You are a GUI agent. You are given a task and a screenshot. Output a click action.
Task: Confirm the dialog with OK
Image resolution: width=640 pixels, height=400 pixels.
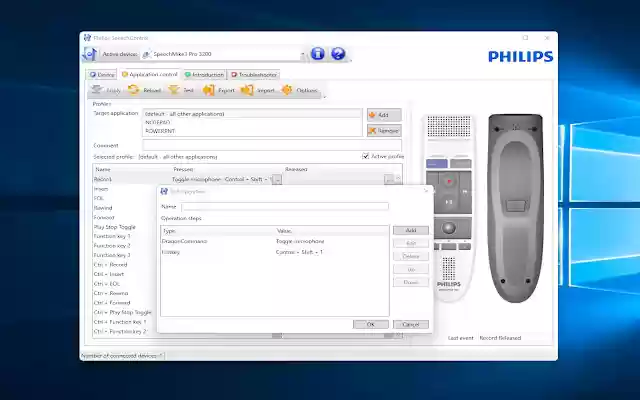click(x=371, y=324)
